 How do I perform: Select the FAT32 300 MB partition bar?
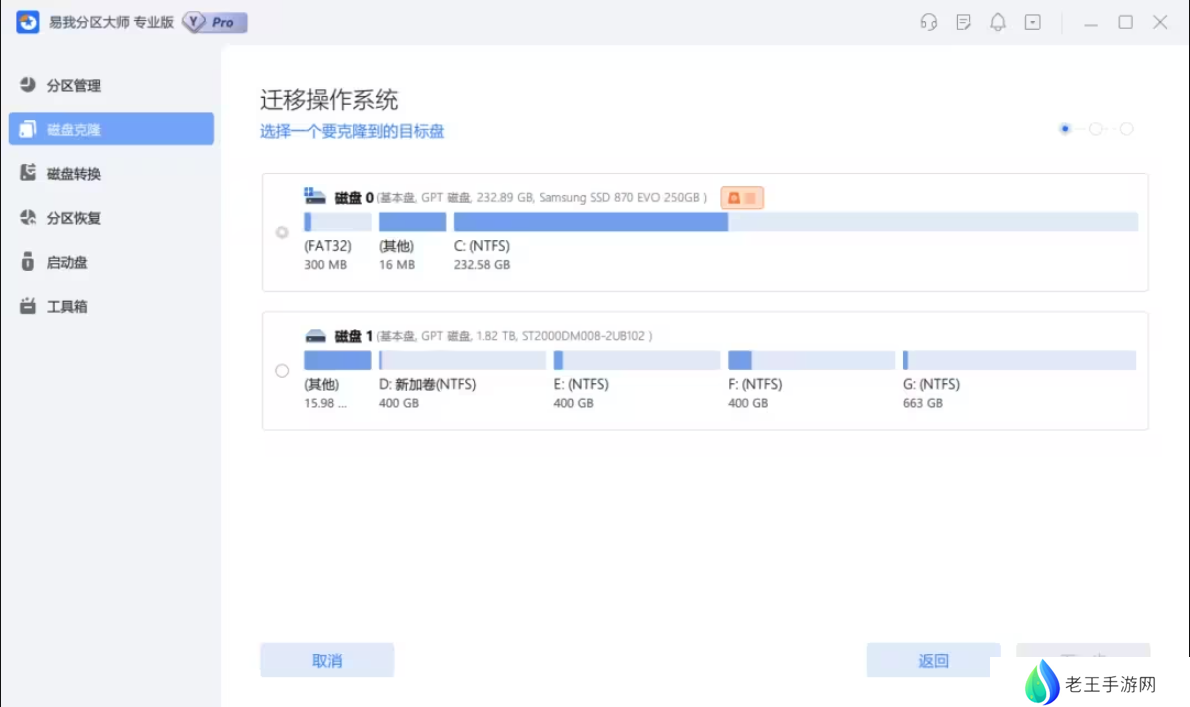[338, 222]
